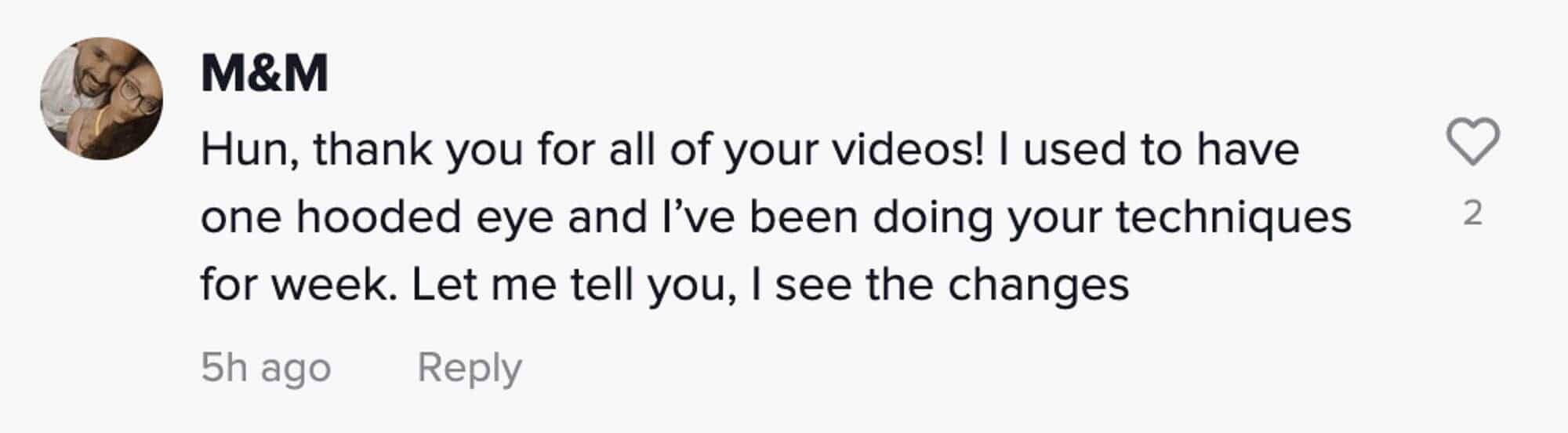
Task: Click the like count "2"
Action: click(1472, 214)
